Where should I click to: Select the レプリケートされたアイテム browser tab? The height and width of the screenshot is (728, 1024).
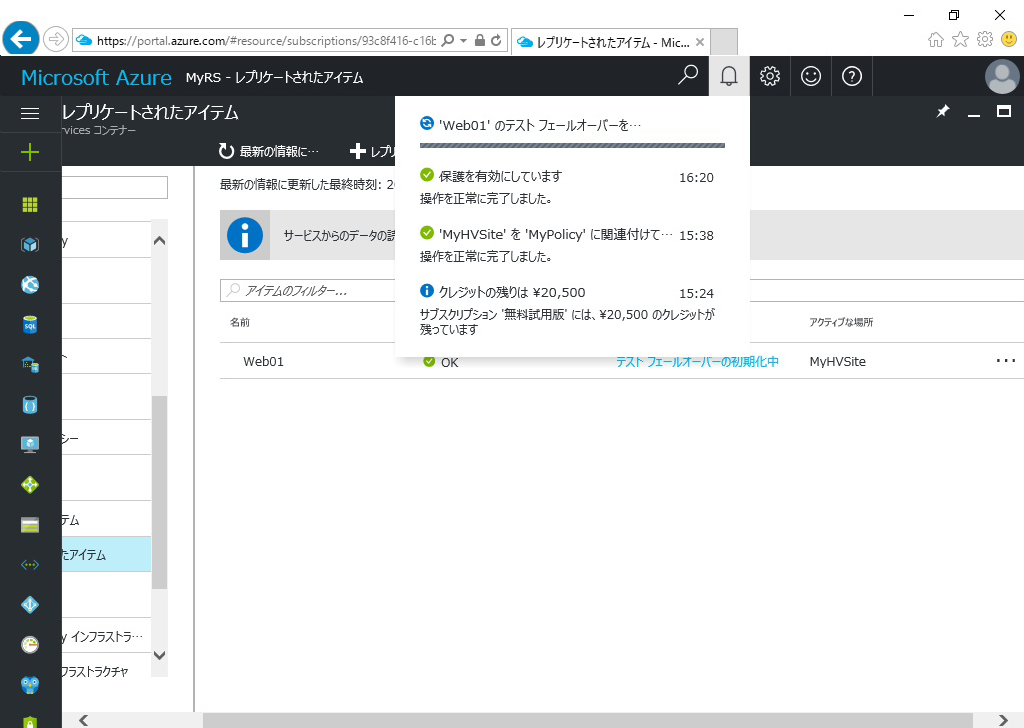(x=610, y=42)
